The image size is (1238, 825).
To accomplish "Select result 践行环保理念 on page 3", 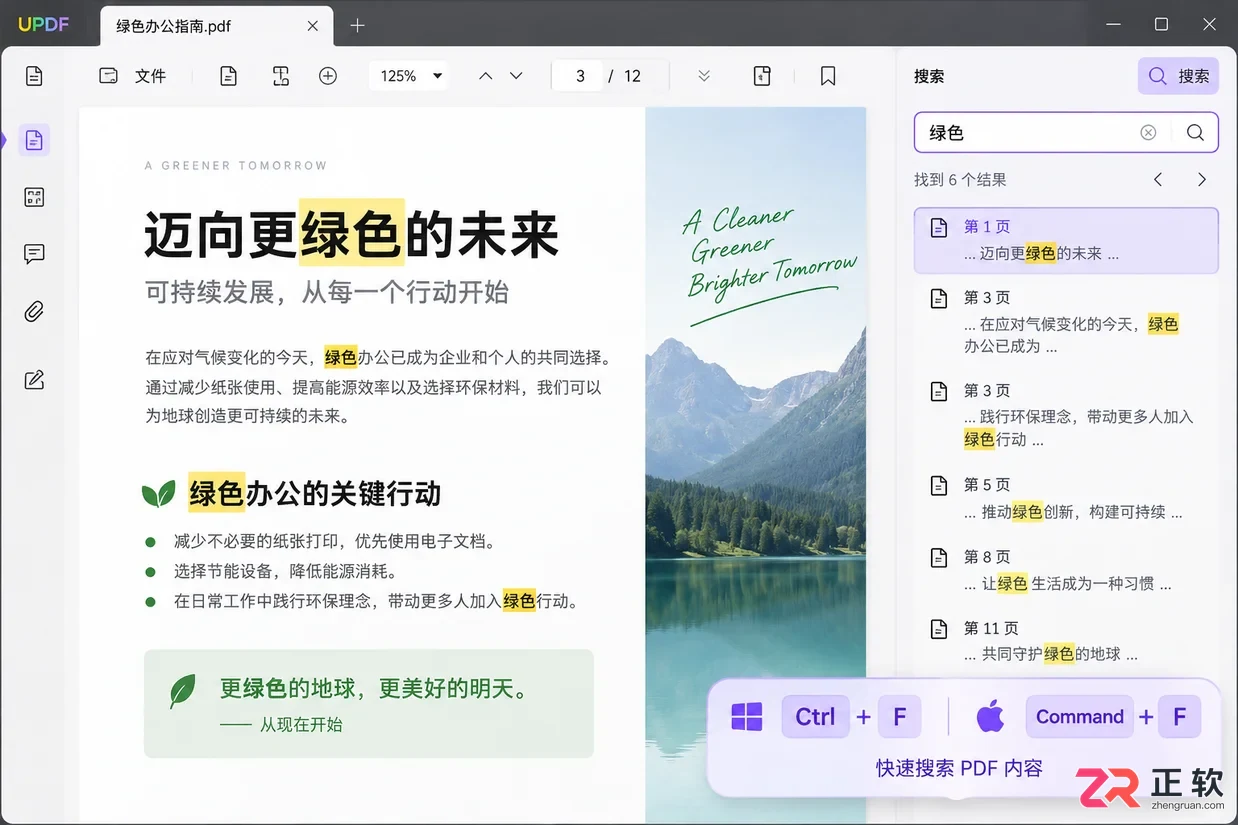I will coord(1066,415).
